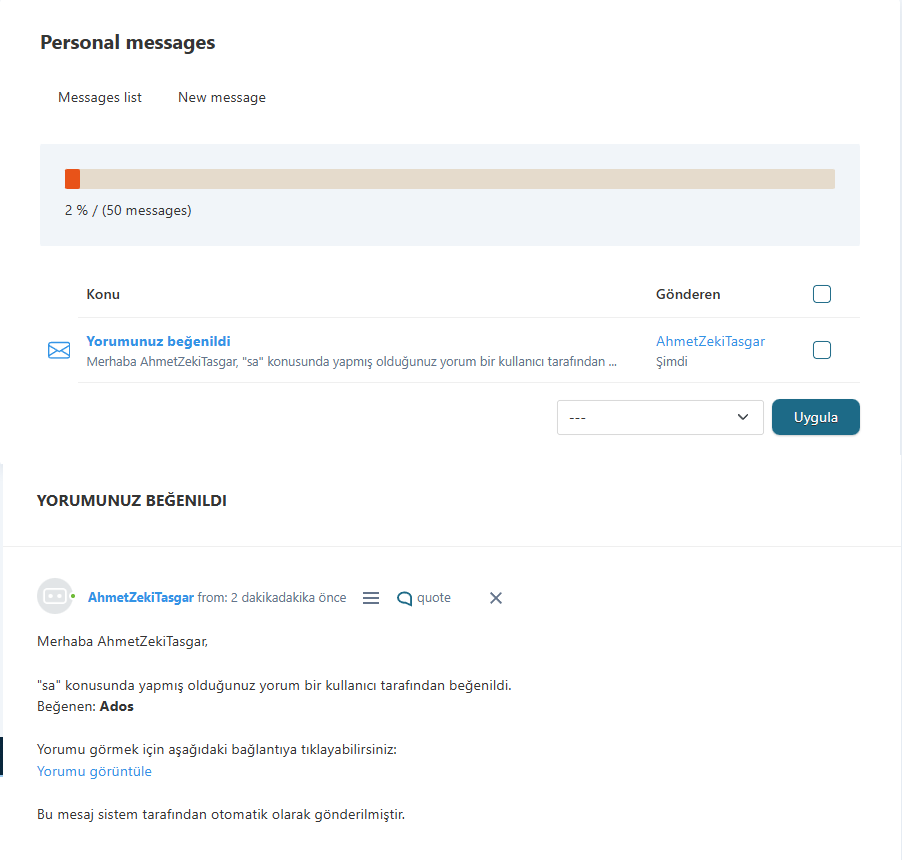902x860 pixels.
Task: Follow the "Yorumu görüntüle" link
Action: pyautogui.click(x=94, y=771)
